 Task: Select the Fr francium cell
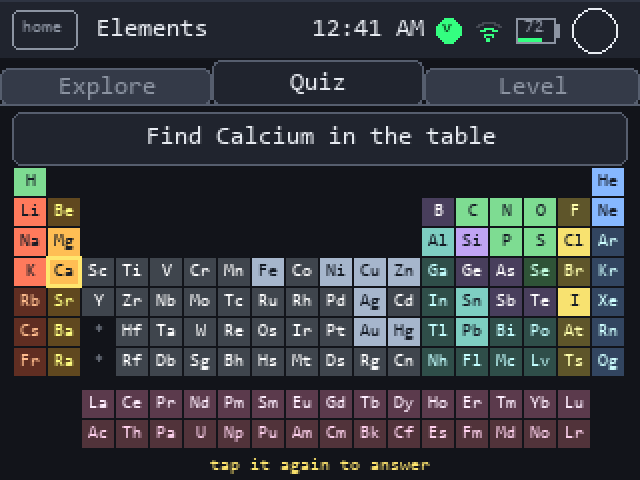coord(30,362)
